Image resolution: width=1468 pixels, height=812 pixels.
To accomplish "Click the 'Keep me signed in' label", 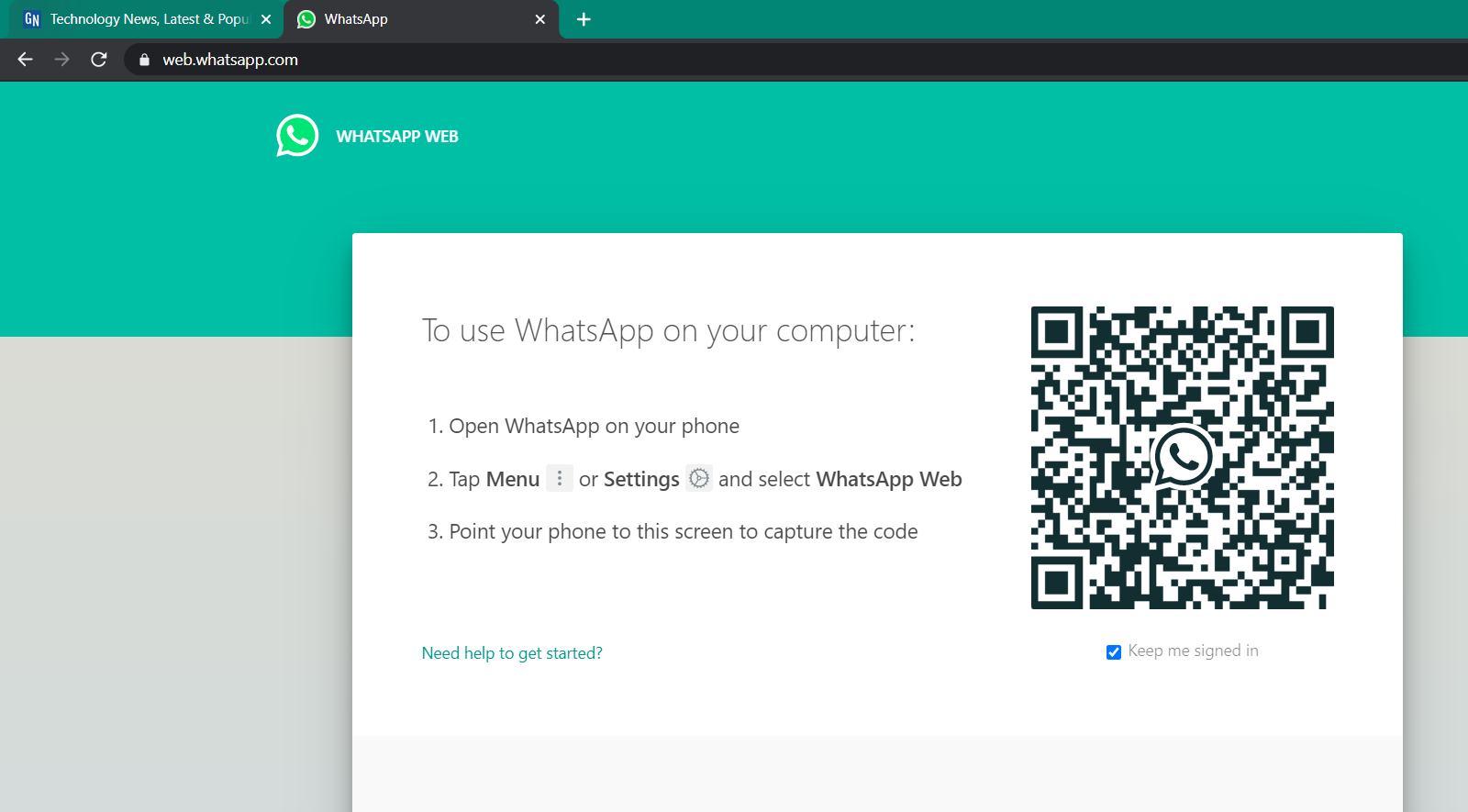I will pos(1194,651).
